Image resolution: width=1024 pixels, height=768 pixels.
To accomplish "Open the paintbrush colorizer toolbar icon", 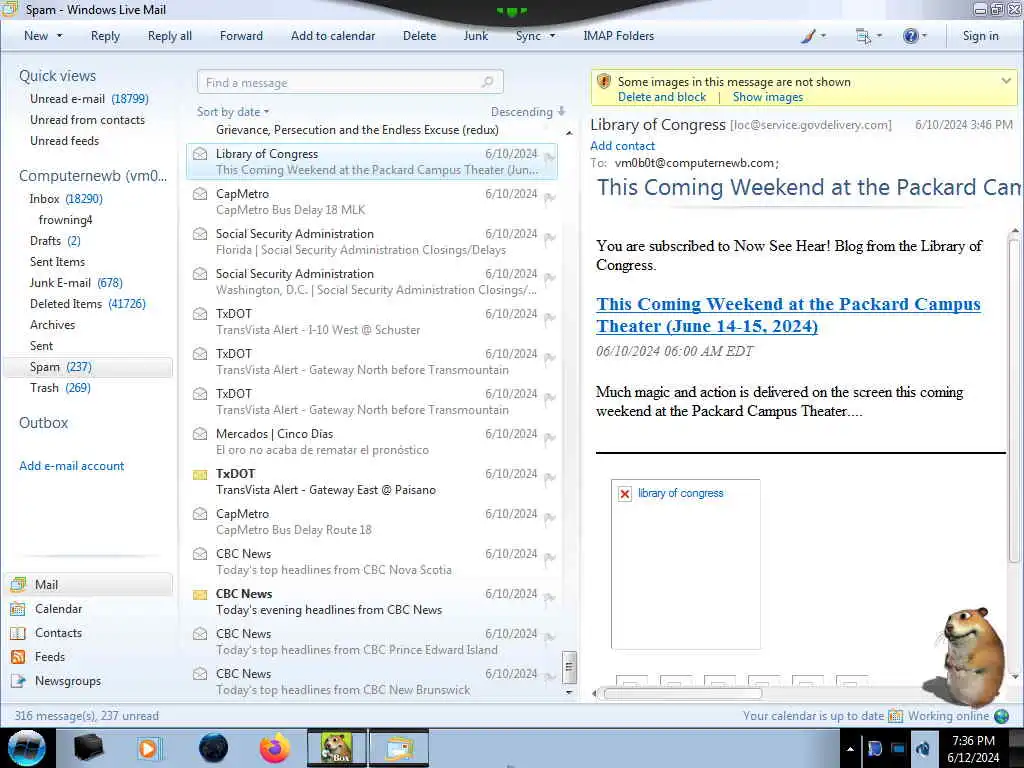I will click(x=808, y=37).
